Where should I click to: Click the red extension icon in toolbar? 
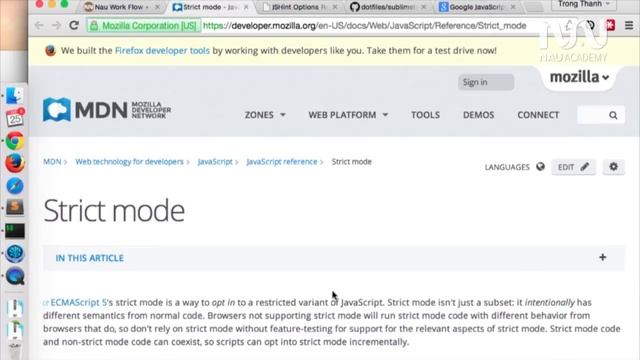610,25
